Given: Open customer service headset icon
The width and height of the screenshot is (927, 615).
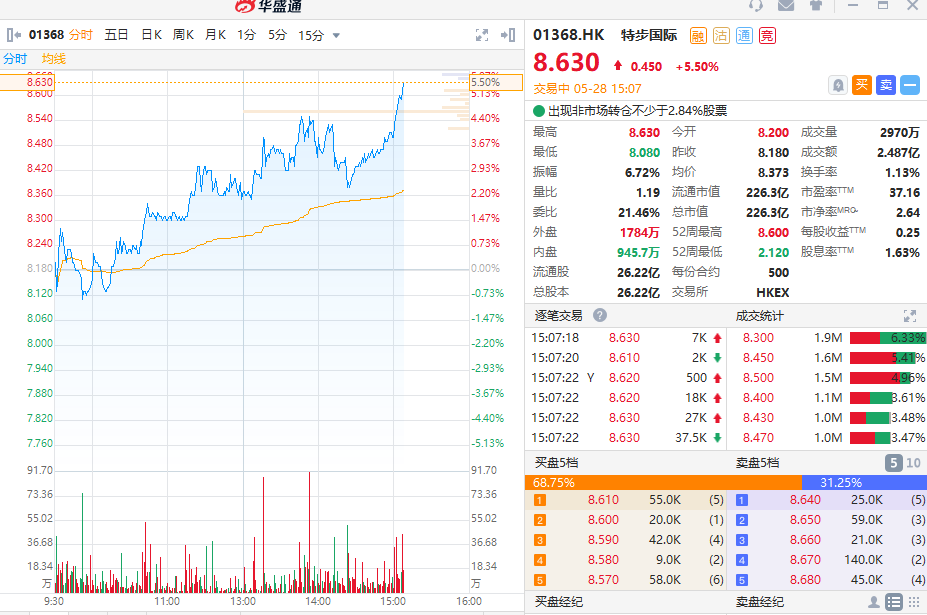Looking at the screenshot, I should click(x=756, y=5).
